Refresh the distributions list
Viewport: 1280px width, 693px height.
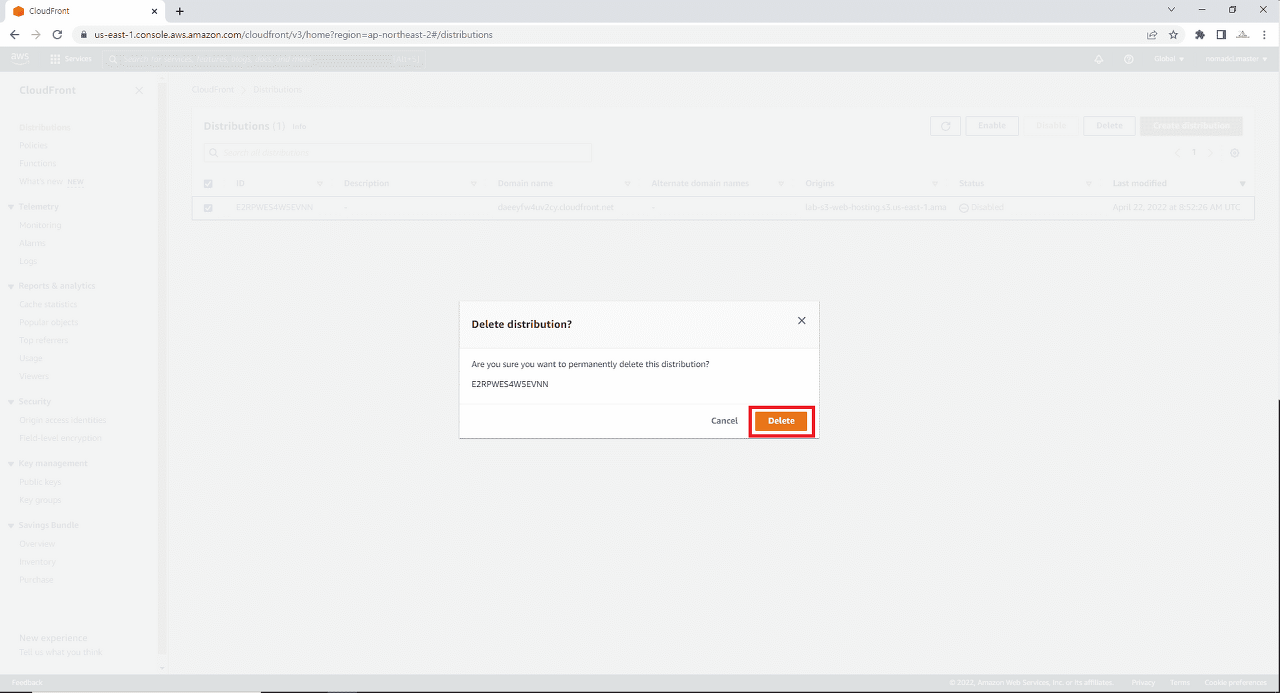pyautogui.click(x=945, y=126)
